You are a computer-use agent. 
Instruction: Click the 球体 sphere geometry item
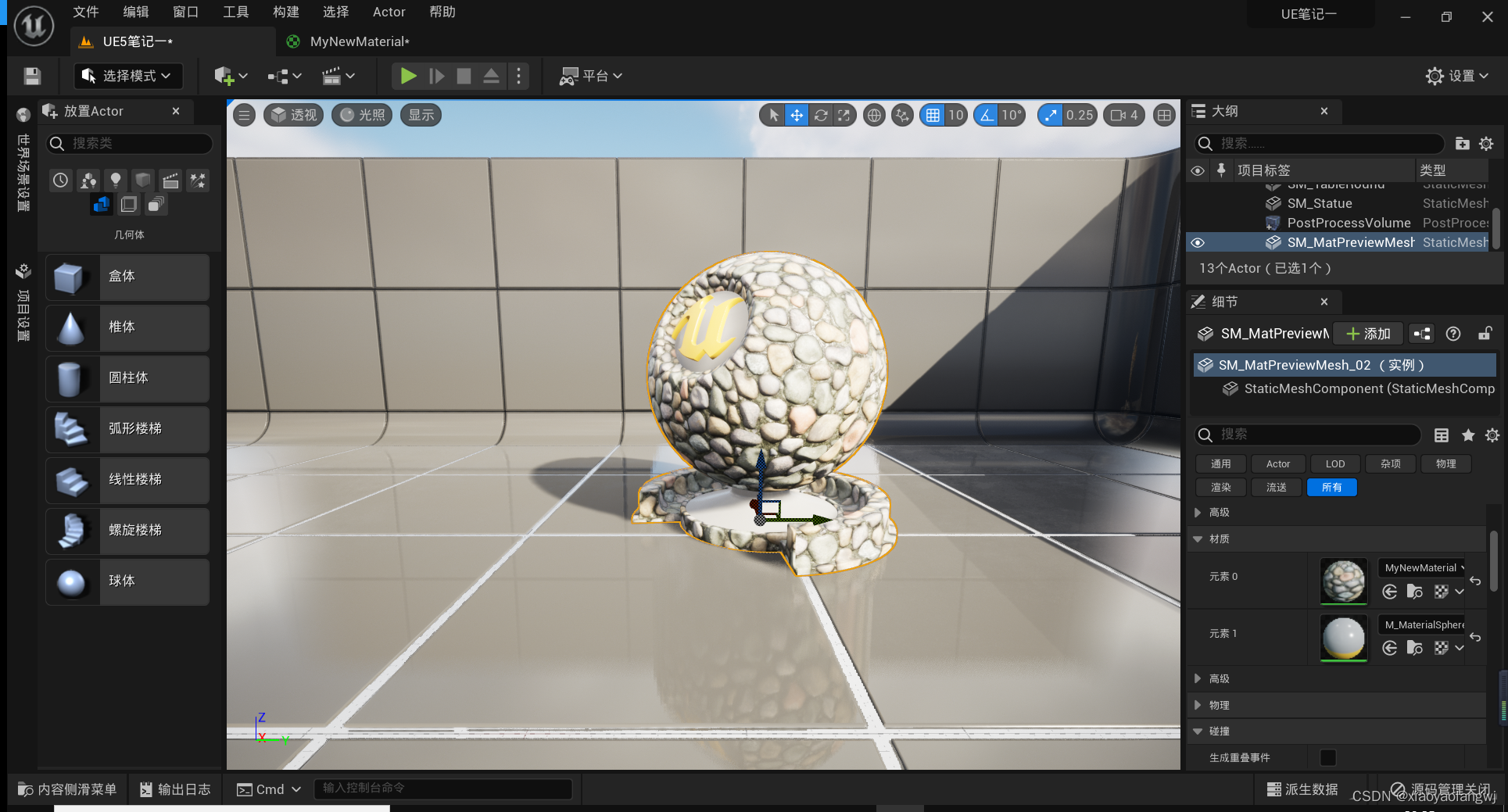click(127, 581)
